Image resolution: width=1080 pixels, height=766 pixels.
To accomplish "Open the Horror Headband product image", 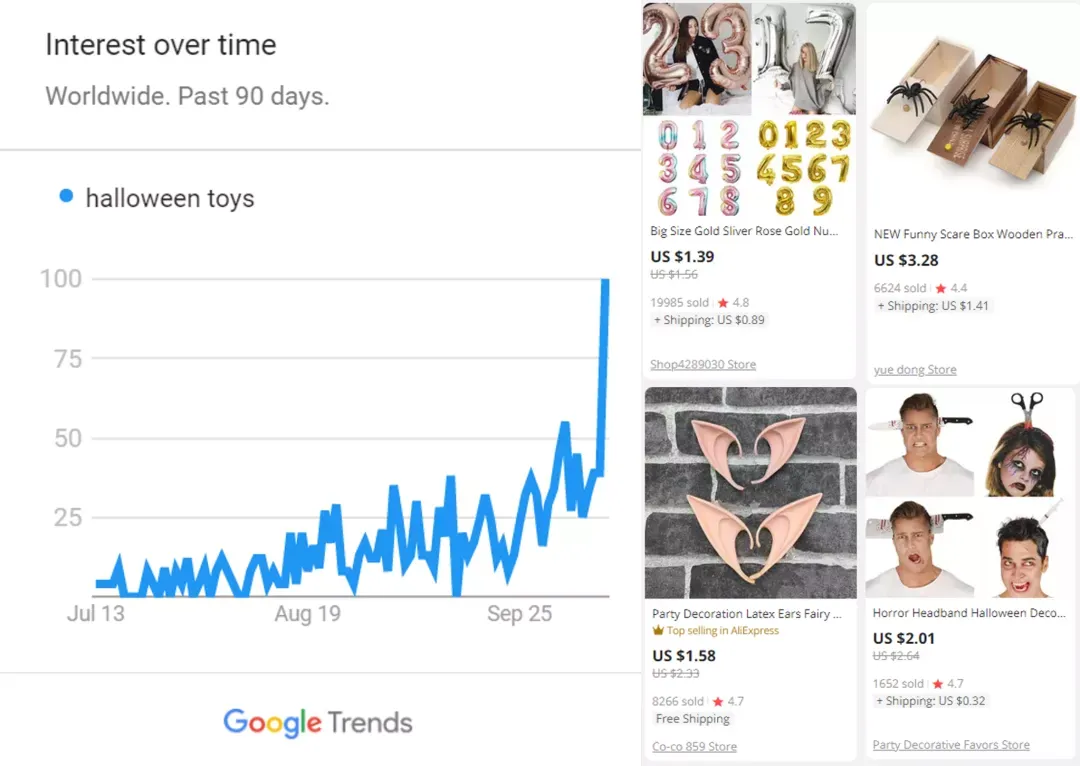I will [x=972, y=494].
